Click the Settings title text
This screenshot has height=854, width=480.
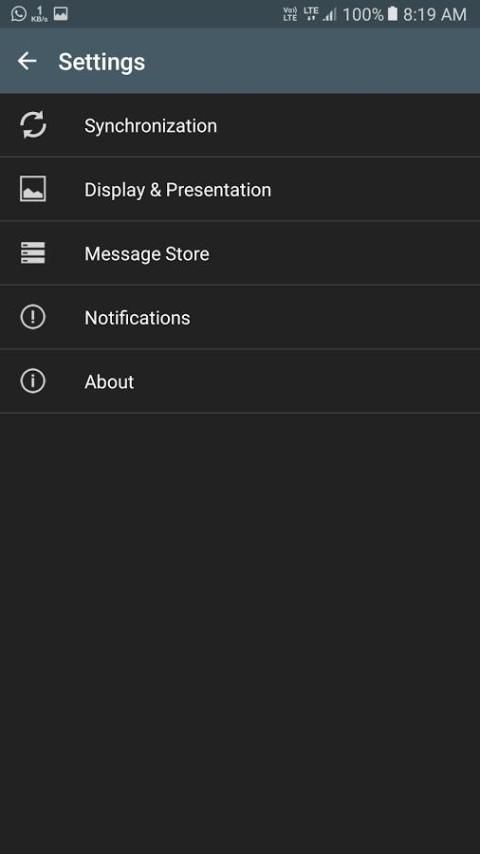coord(102,62)
